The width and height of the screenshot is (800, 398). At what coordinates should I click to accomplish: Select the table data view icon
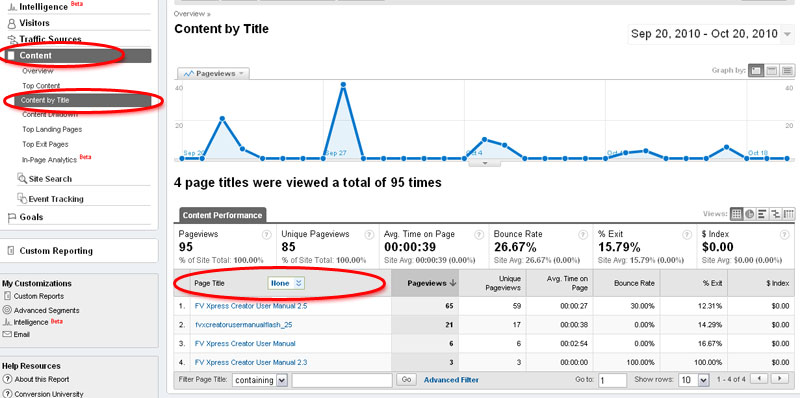pyautogui.click(x=736, y=214)
